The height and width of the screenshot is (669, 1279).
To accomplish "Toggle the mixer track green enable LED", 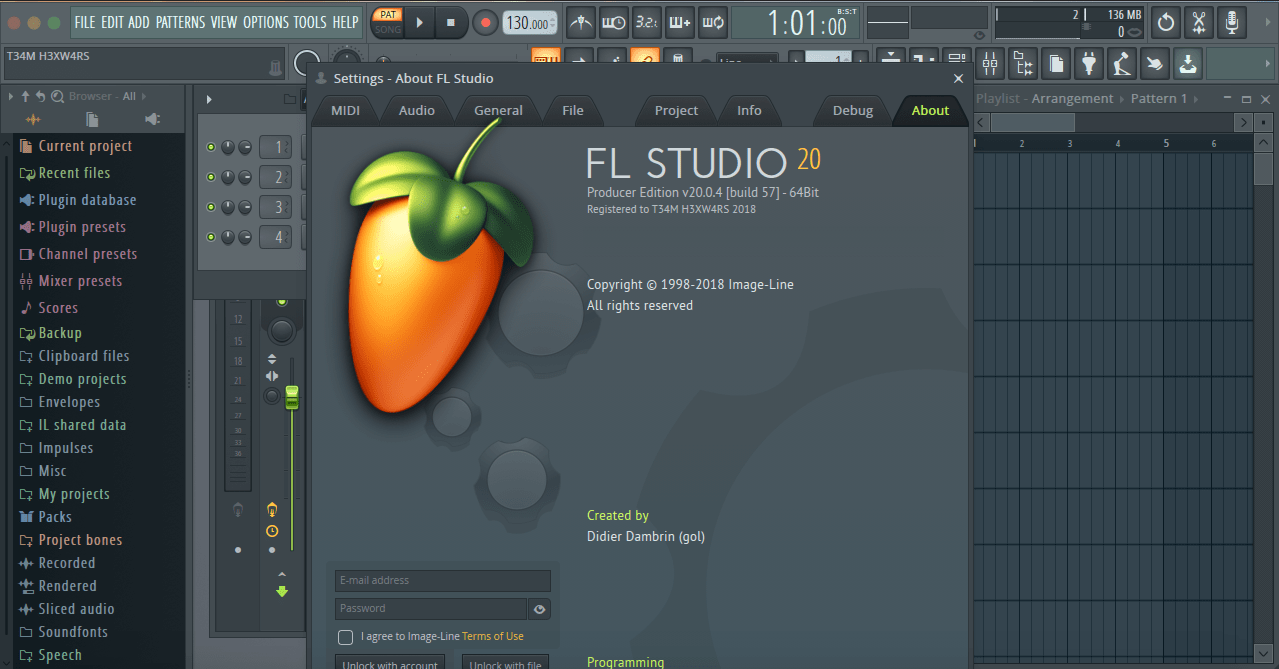I will point(281,301).
